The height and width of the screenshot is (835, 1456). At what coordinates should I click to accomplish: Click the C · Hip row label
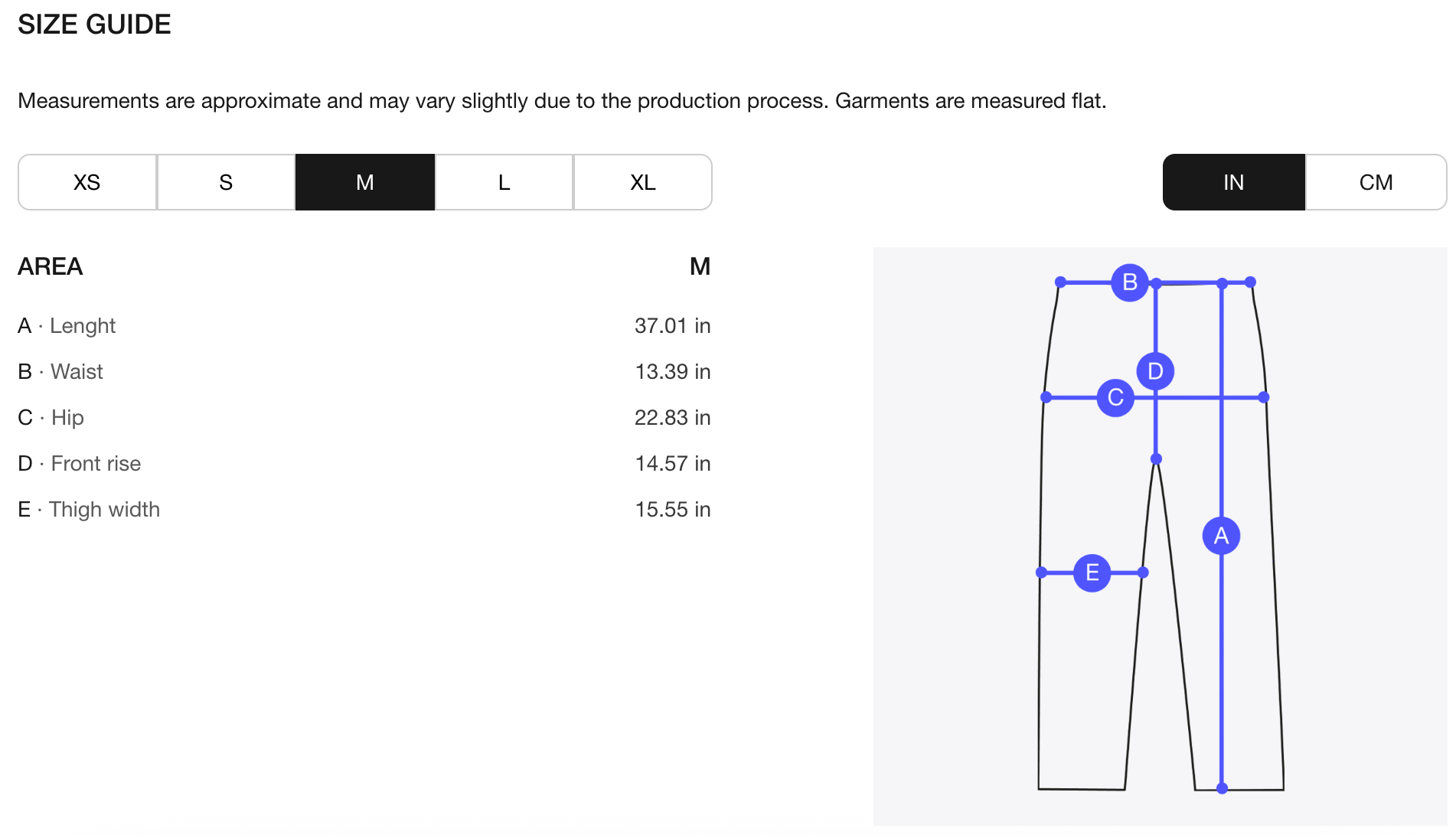[51, 418]
